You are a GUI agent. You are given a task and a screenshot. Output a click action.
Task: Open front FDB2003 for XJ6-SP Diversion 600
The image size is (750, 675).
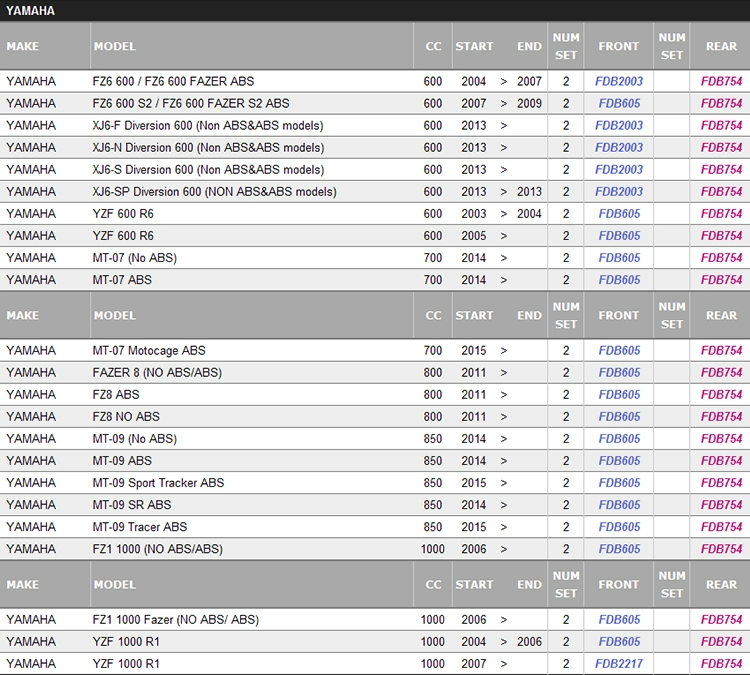(x=619, y=191)
